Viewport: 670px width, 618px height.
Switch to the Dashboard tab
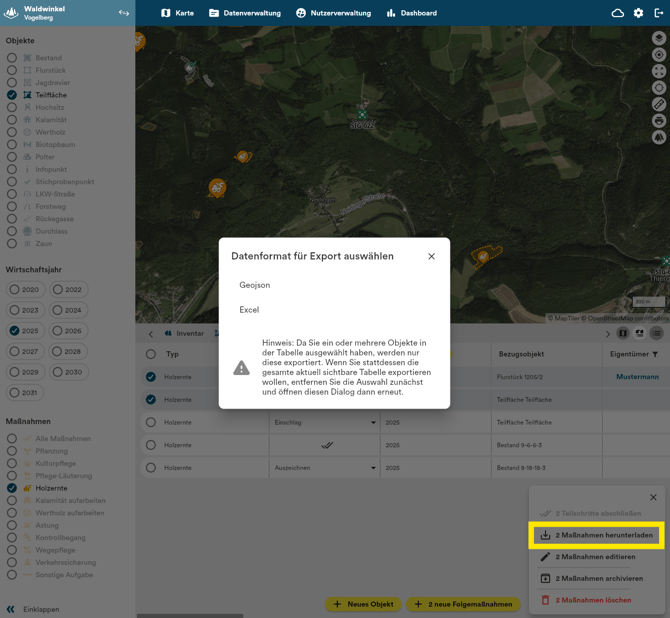click(411, 13)
